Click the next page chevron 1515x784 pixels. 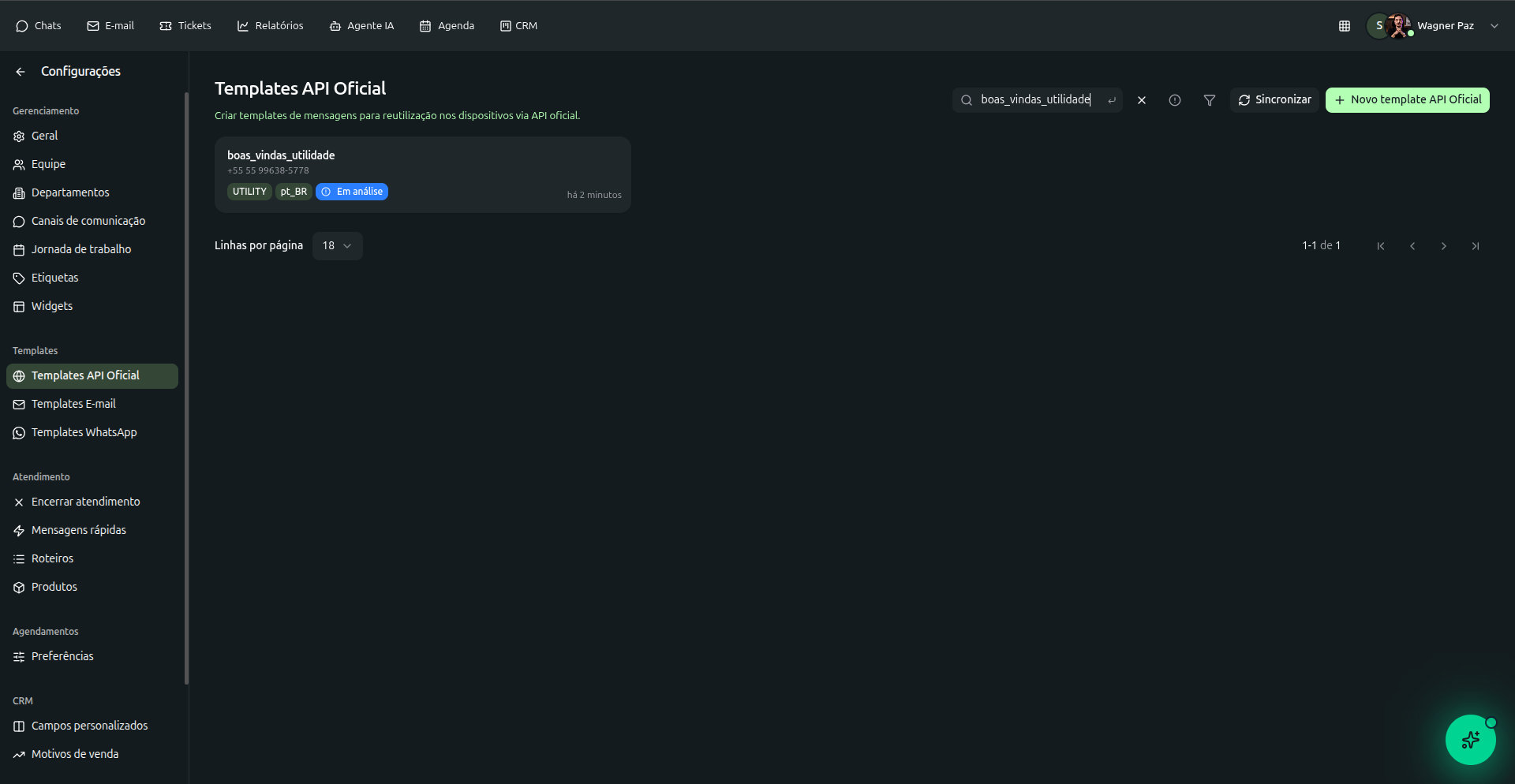[1443, 246]
